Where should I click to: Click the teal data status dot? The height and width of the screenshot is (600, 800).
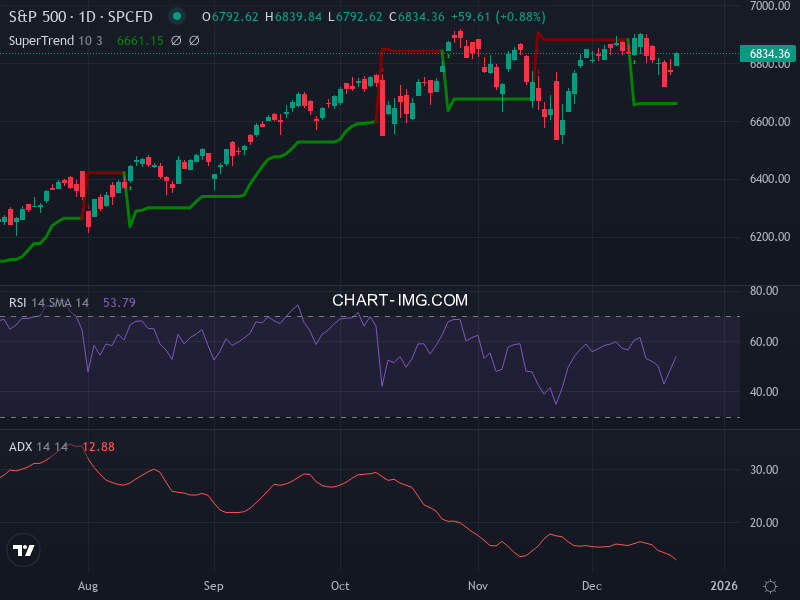tap(176, 16)
